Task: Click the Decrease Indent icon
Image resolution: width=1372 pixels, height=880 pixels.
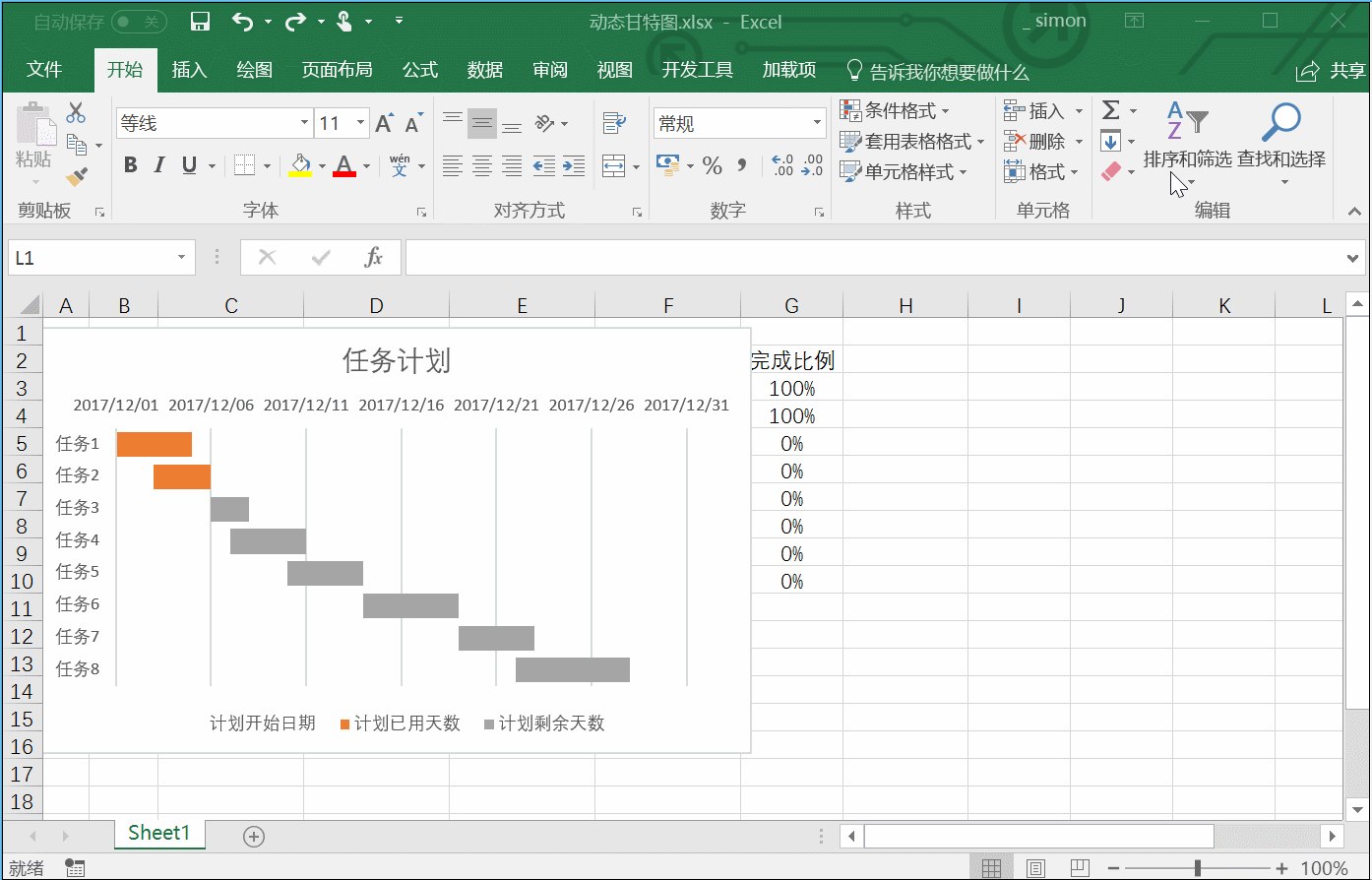Action: pos(543,165)
